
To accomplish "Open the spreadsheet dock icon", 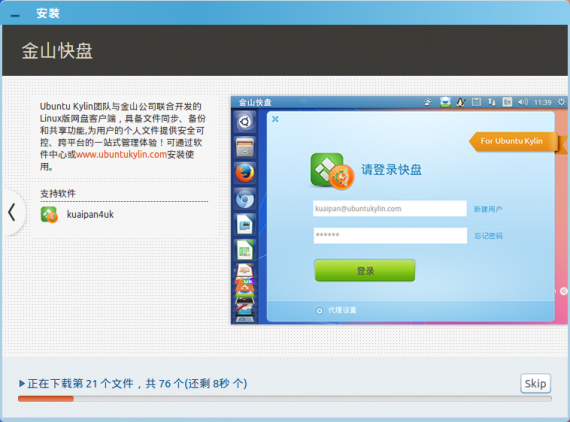I will [245, 250].
